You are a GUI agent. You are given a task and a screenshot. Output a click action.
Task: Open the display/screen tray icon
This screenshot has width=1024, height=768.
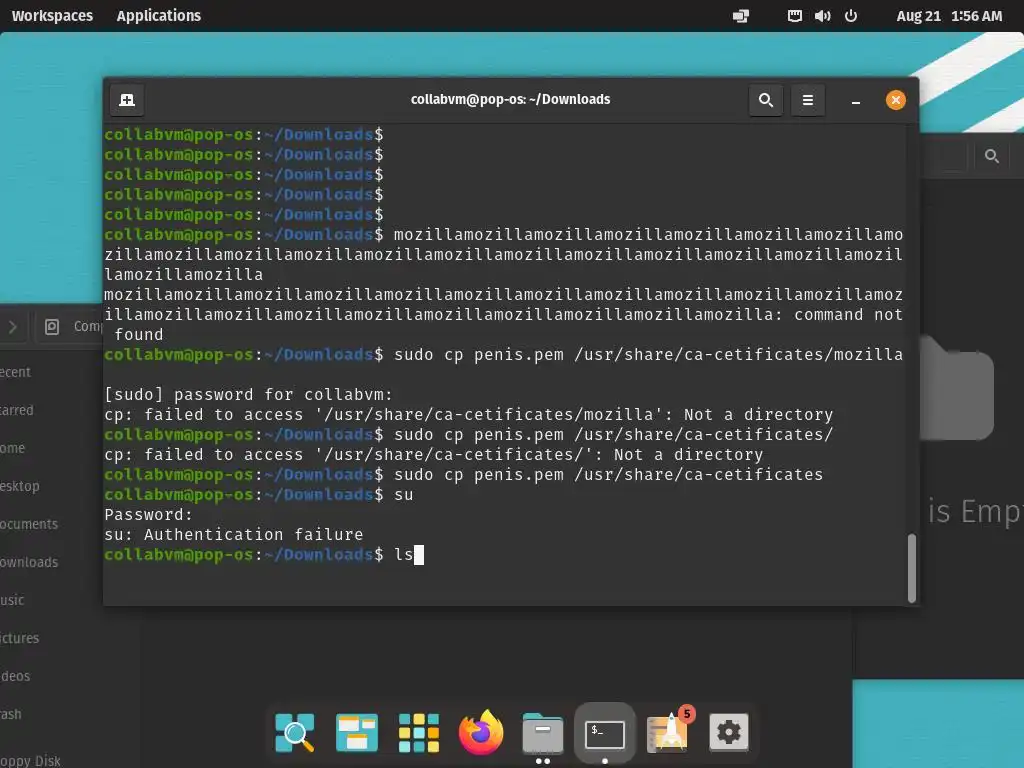point(741,16)
